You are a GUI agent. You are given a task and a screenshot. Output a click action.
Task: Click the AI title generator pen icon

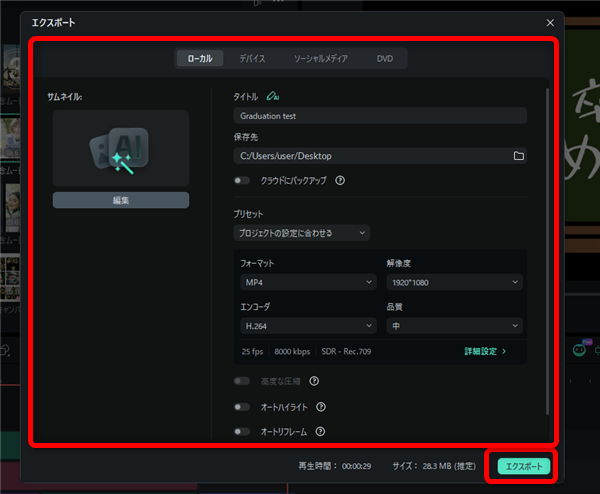point(272,97)
